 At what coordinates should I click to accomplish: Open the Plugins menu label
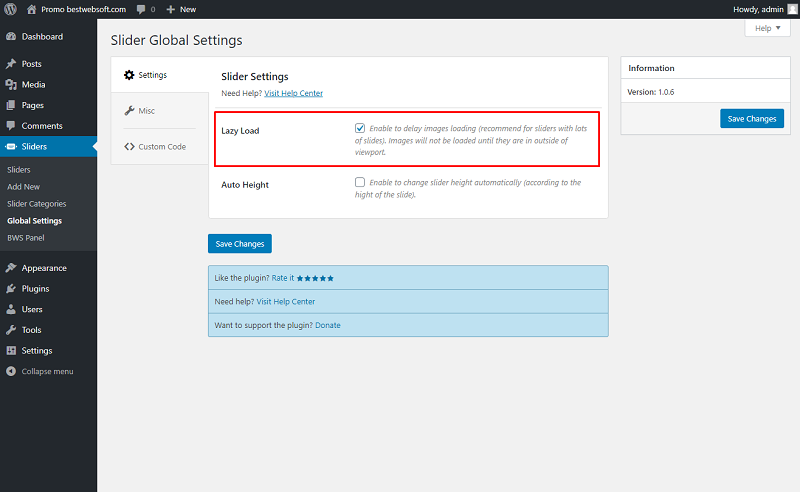[x=35, y=288]
